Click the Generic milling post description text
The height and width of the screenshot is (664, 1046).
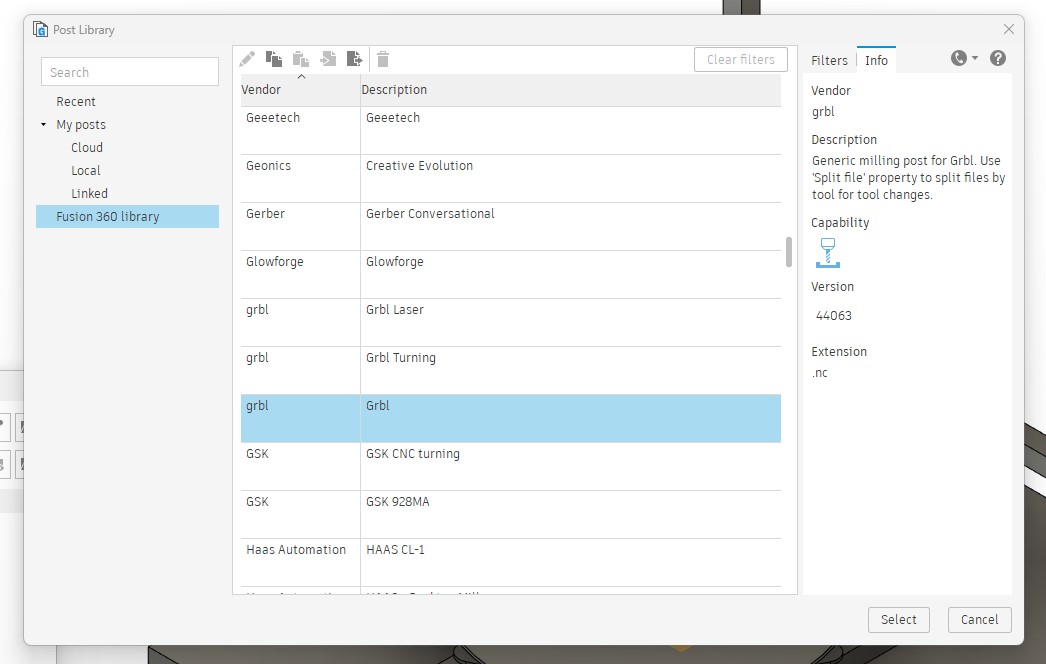tap(909, 178)
